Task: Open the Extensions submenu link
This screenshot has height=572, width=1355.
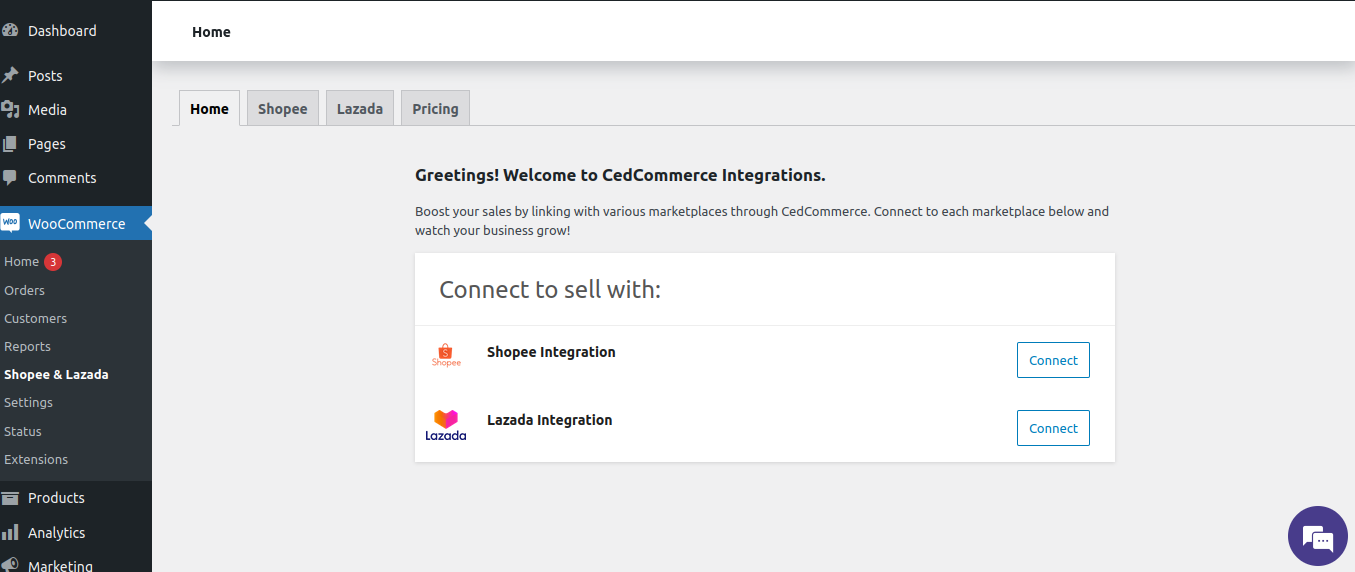Action: (x=36, y=459)
